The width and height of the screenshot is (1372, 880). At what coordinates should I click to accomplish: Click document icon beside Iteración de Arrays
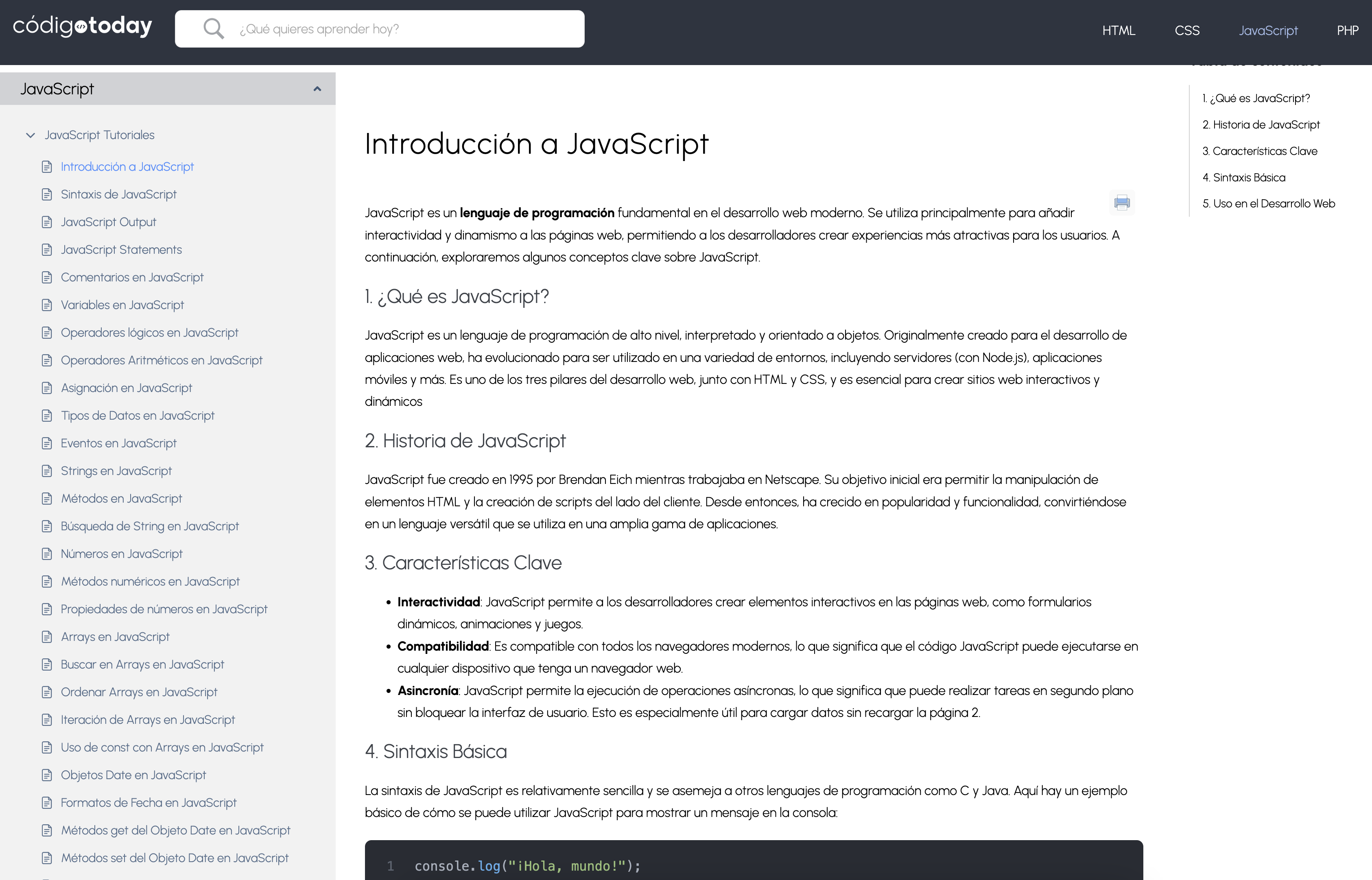(x=47, y=720)
